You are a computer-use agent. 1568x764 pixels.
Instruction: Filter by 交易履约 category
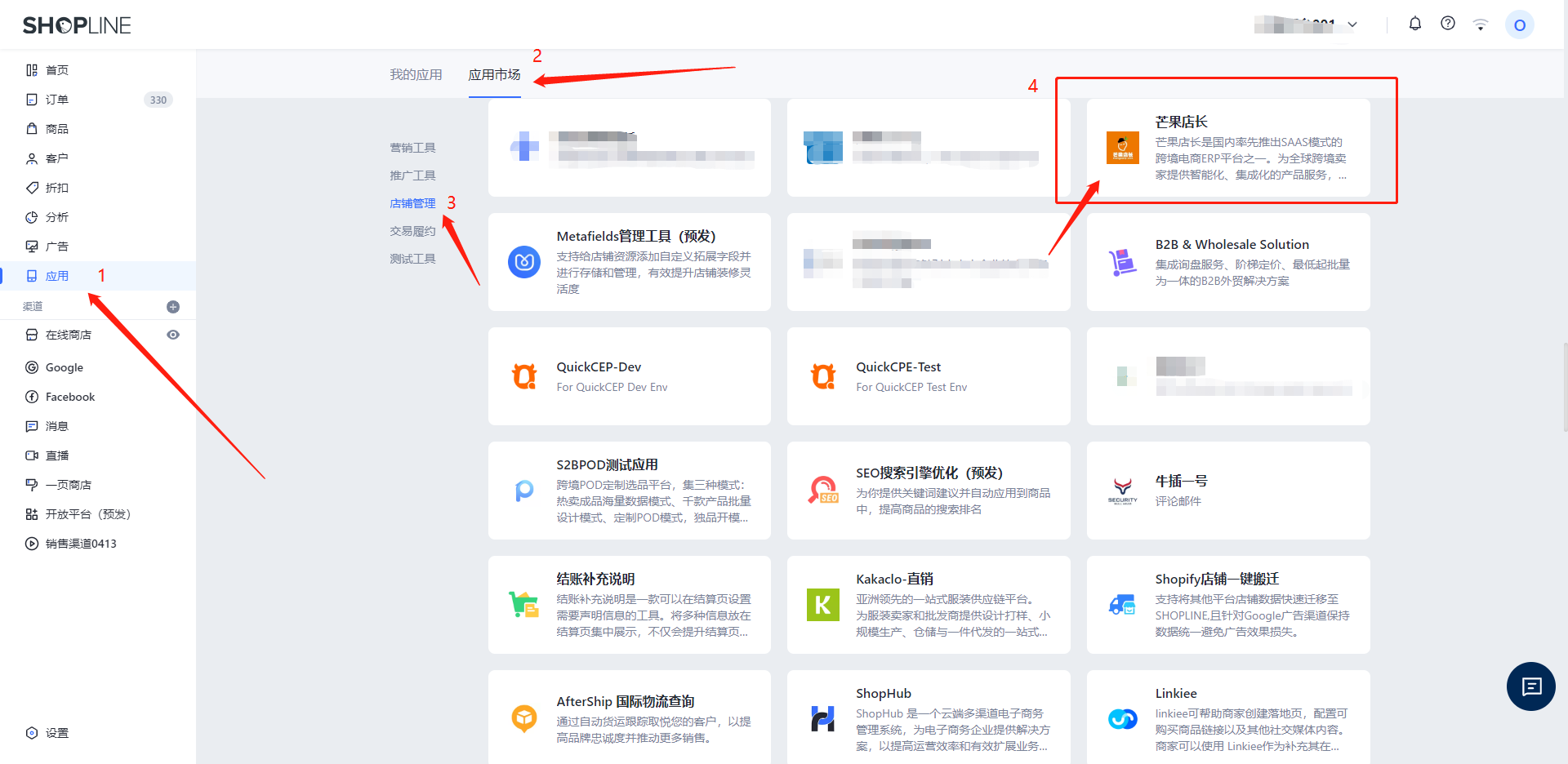point(412,231)
